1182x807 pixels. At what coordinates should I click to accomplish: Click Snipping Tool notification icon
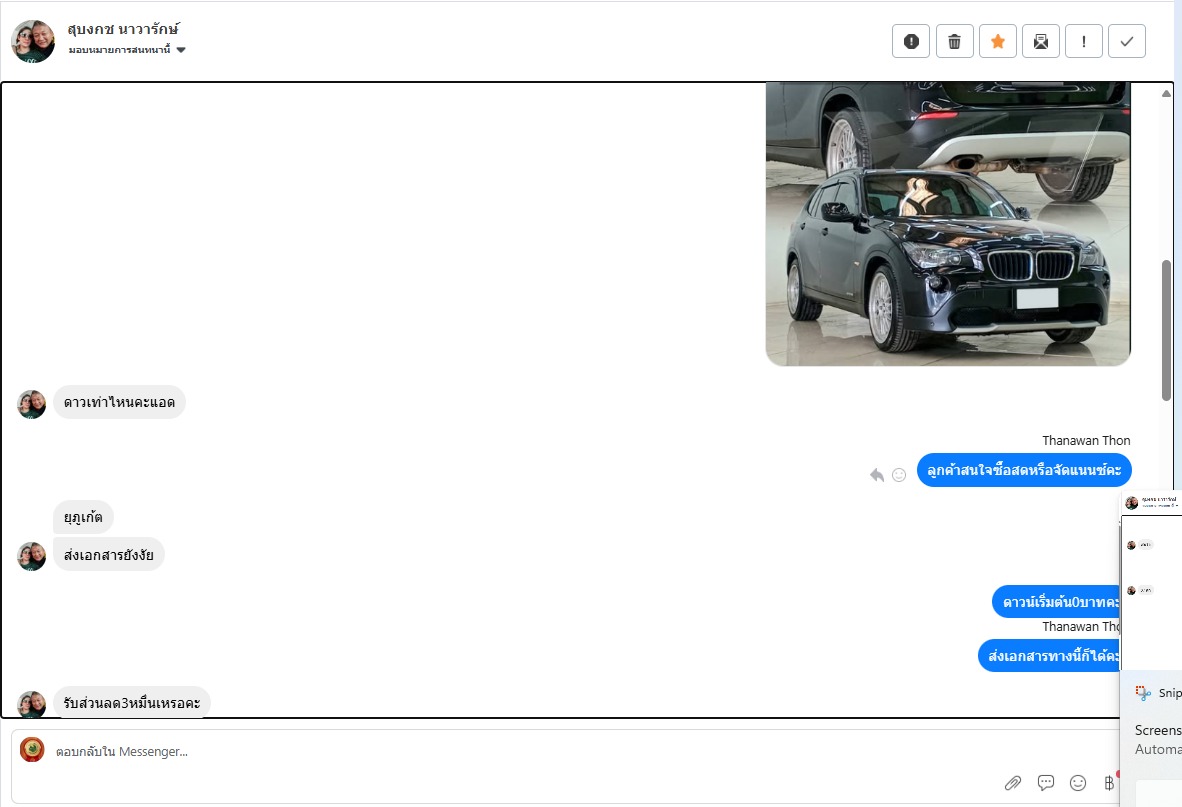1143,692
